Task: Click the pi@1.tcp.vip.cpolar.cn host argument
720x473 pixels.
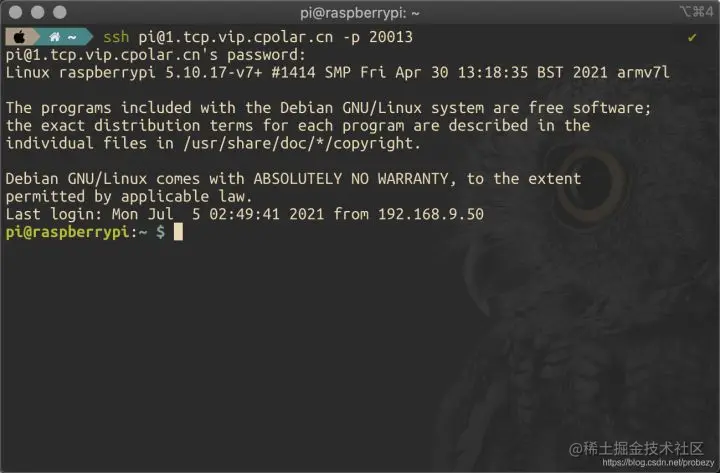Action: (x=236, y=37)
